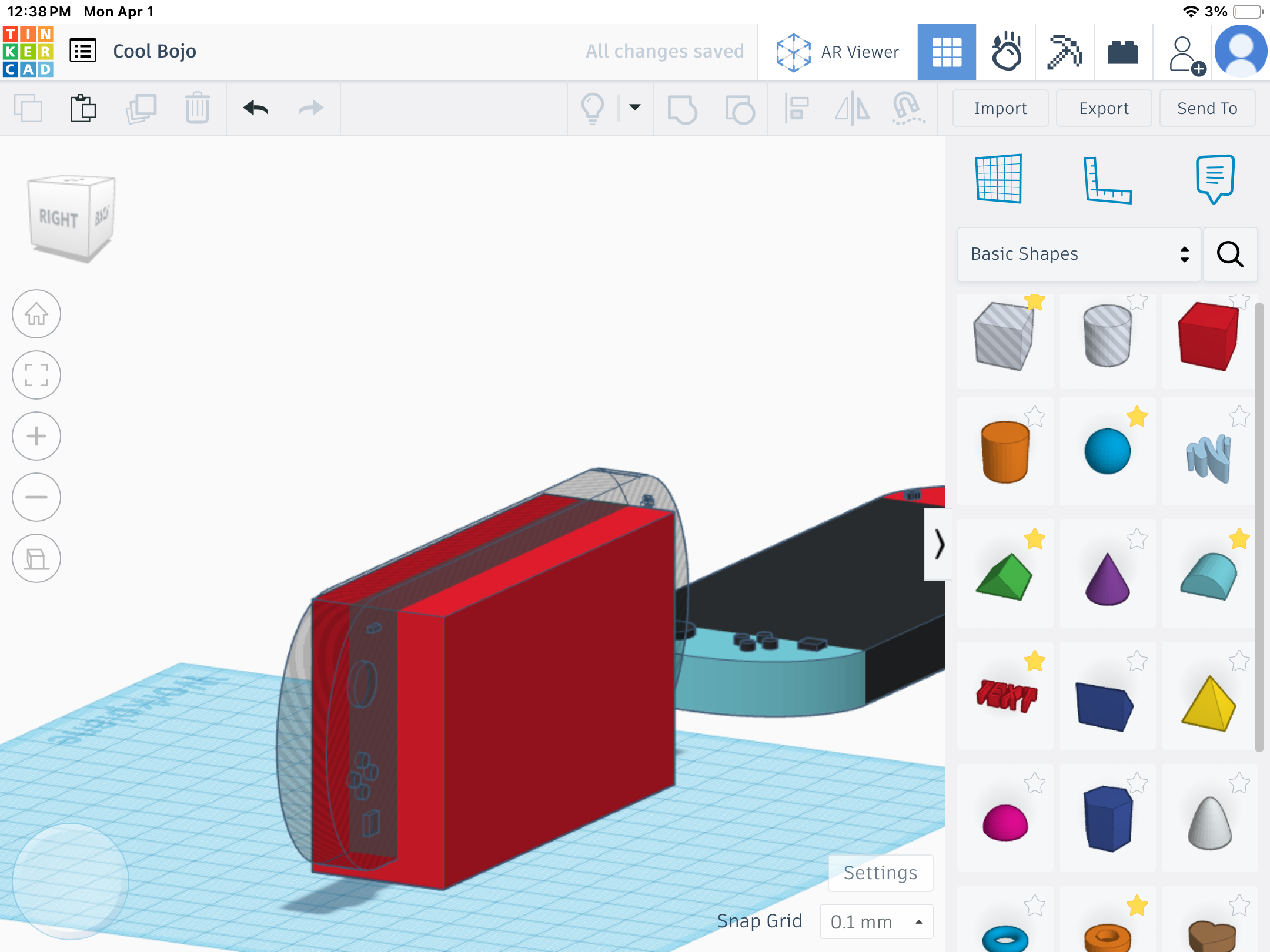Favorite the Cylinder hole star
The width and height of the screenshot is (1270, 952).
1137,301
